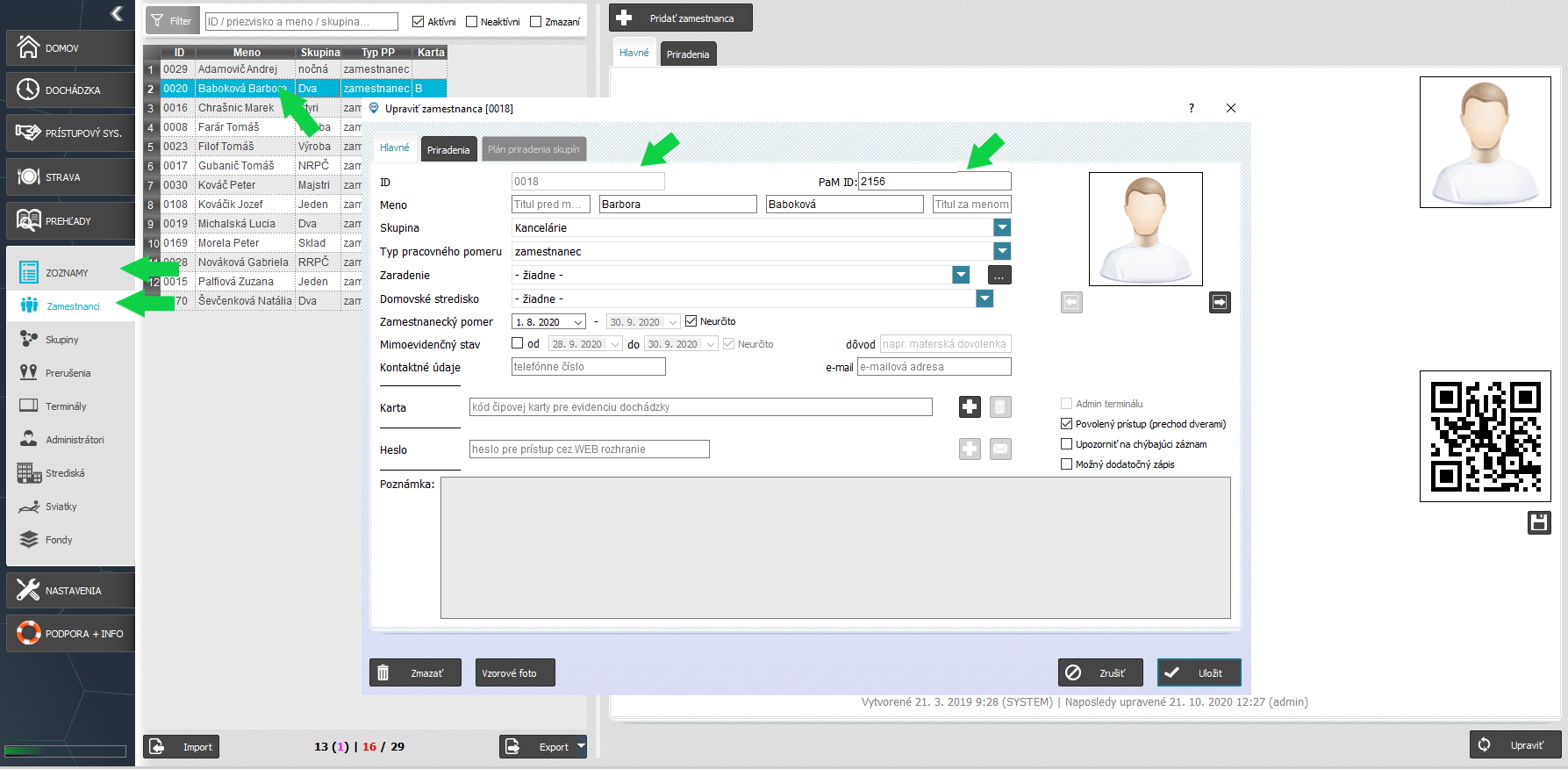Select Zamestnanci in the sidebar
This screenshot has width=1568, height=769.
[x=73, y=306]
